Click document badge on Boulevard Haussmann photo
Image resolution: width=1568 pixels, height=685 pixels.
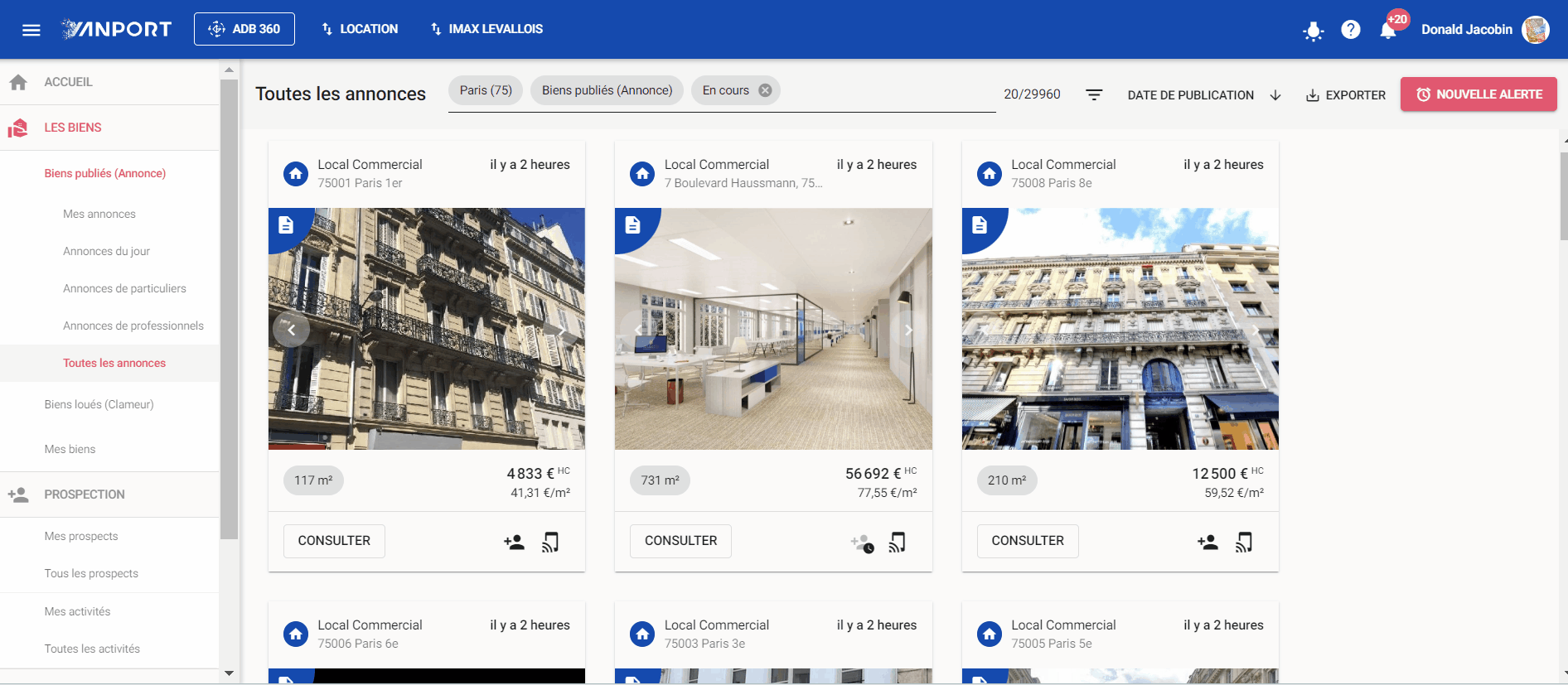632,224
